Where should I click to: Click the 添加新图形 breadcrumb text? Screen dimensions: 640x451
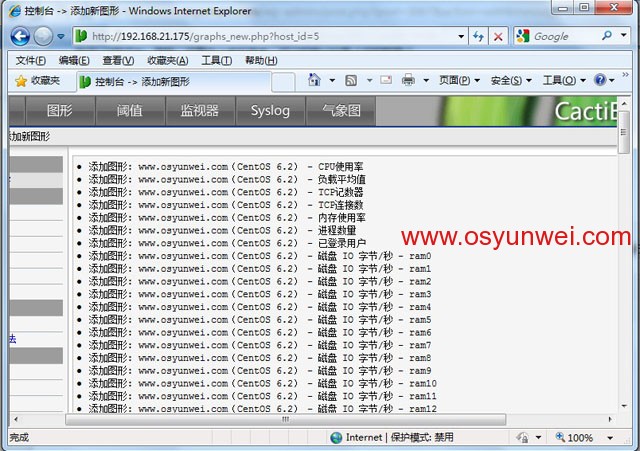pyautogui.click(x=30, y=136)
